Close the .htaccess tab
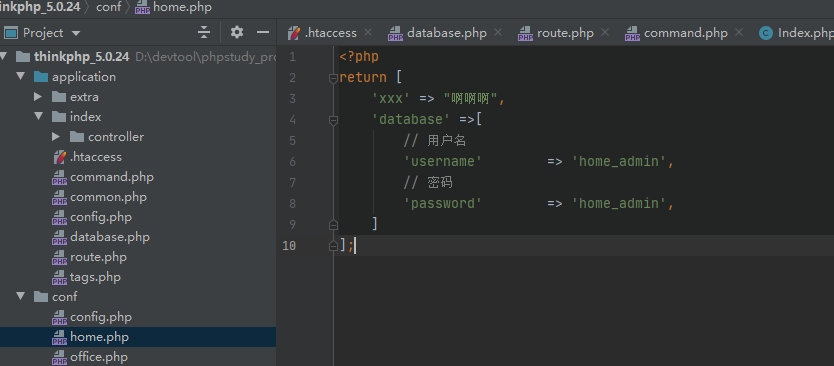The height and width of the screenshot is (366, 834). (x=368, y=33)
